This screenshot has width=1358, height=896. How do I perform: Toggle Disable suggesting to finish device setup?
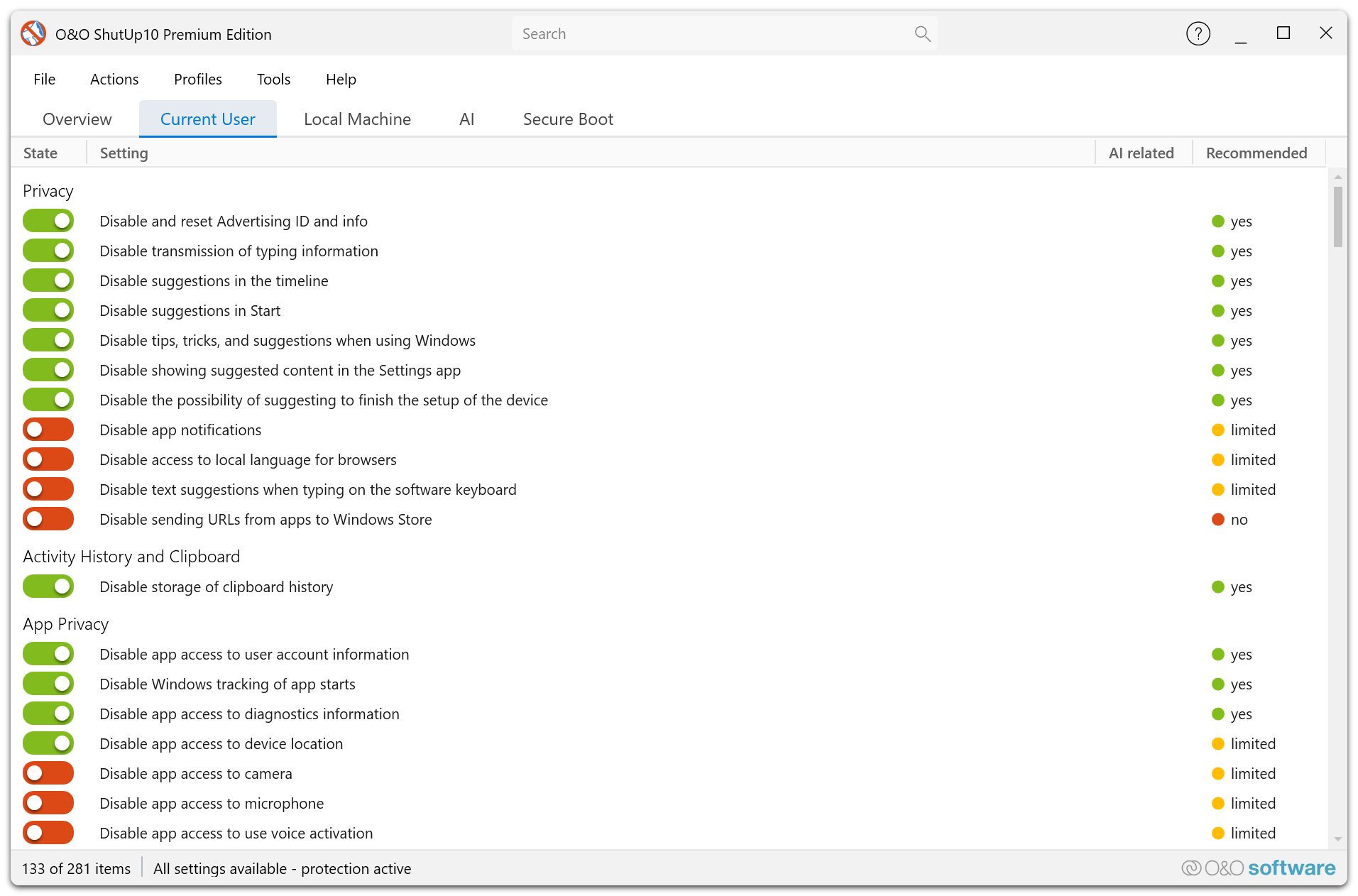tap(48, 400)
